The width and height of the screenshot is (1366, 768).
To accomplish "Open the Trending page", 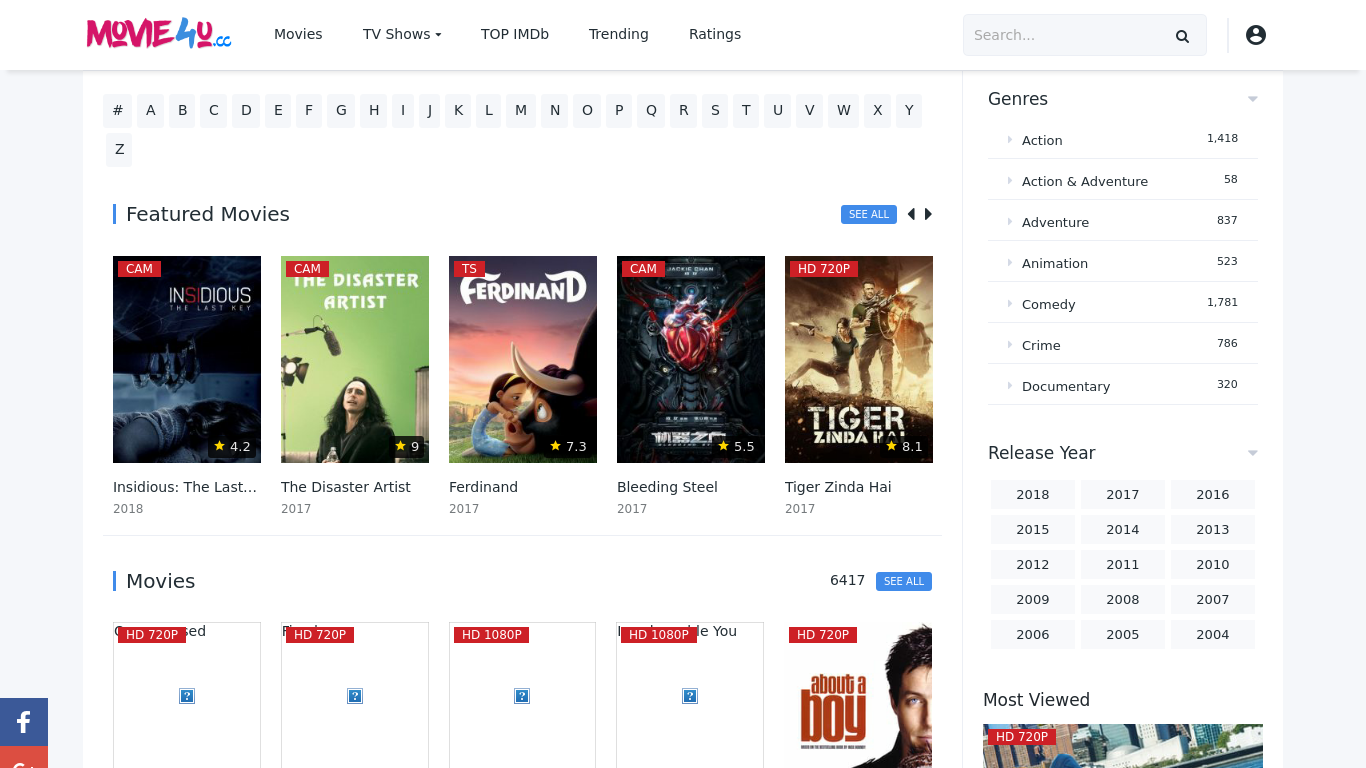I will coord(619,34).
